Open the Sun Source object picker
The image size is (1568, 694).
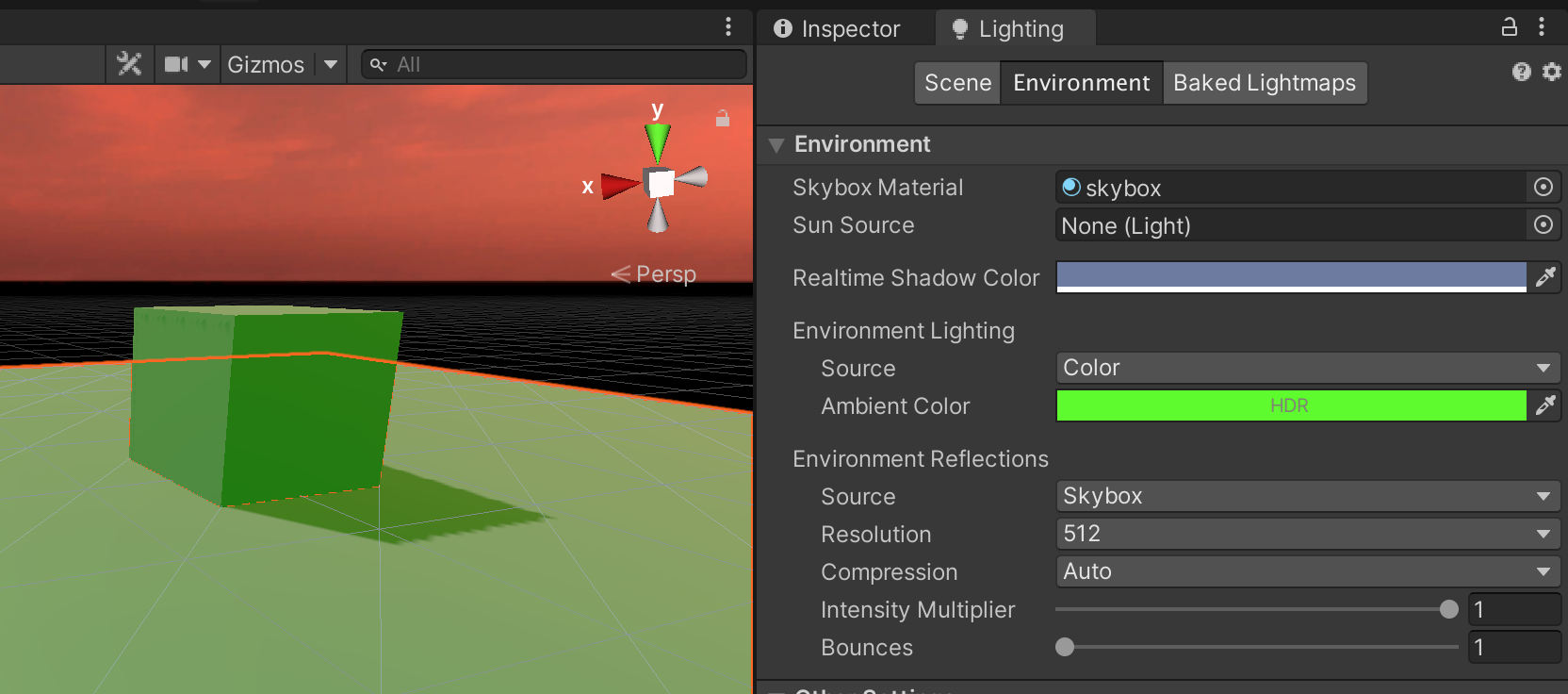pyautogui.click(x=1543, y=225)
